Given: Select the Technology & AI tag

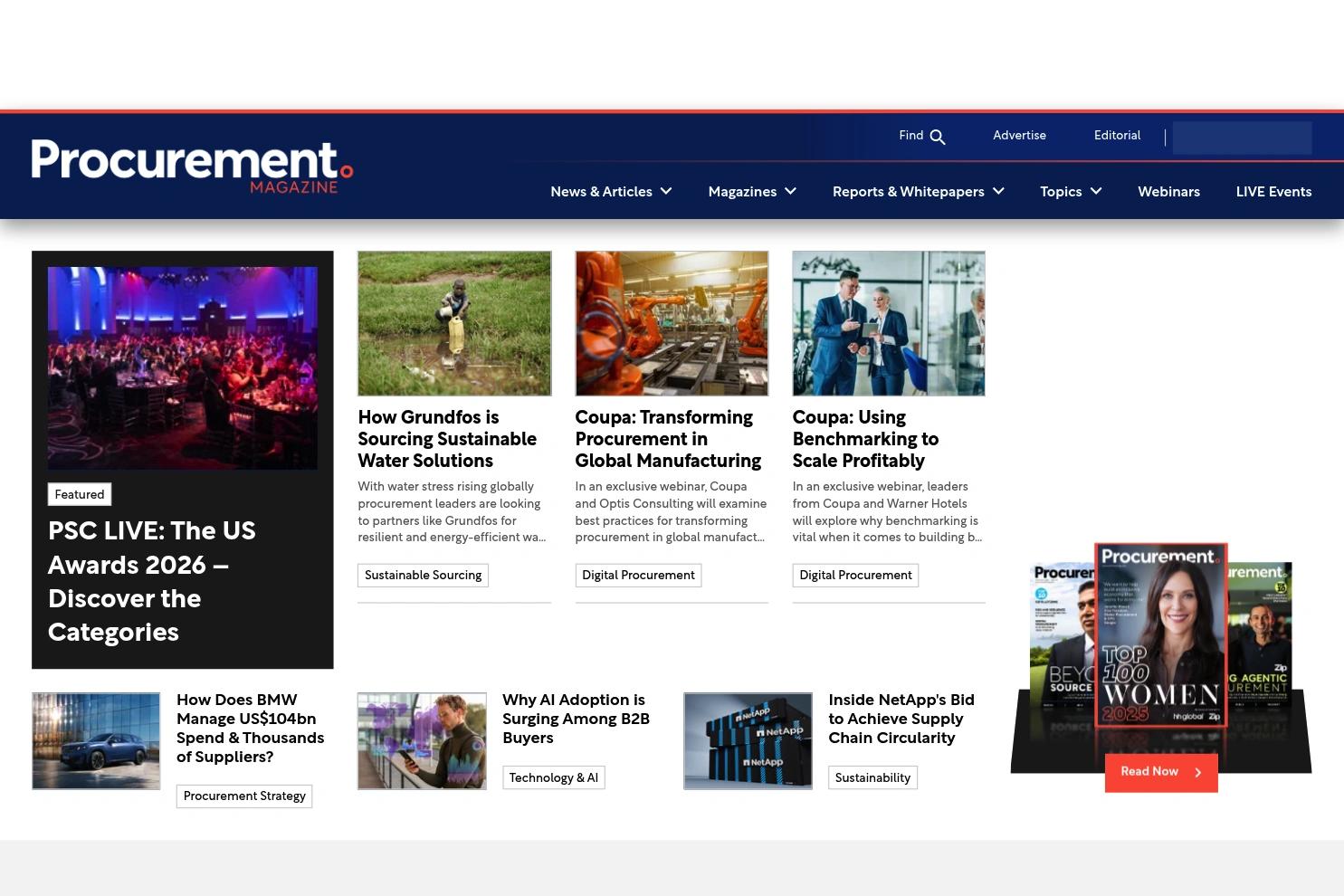Looking at the screenshot, I should (x=554, y=777).
